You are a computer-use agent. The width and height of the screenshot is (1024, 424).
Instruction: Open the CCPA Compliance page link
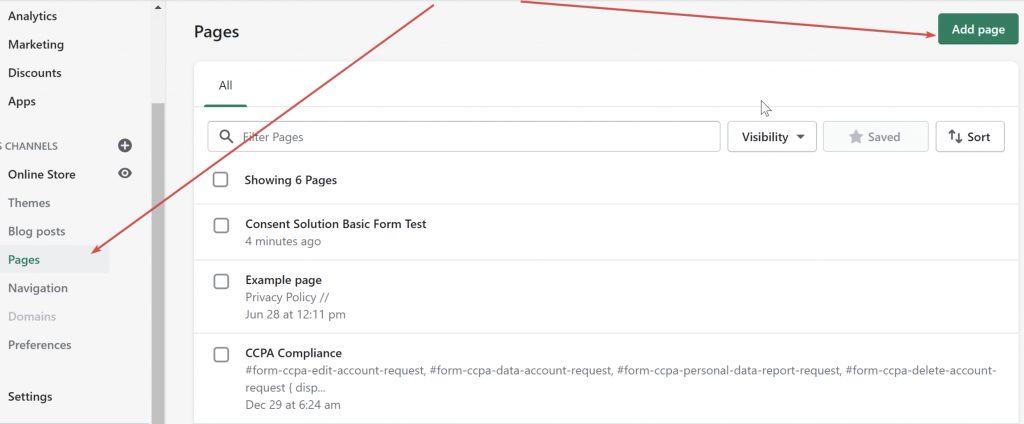click(x=293, y=353)
